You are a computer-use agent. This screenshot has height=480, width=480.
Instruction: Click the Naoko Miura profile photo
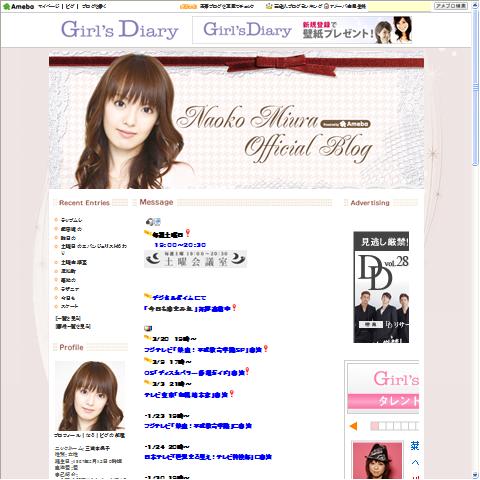pos(90,396)
